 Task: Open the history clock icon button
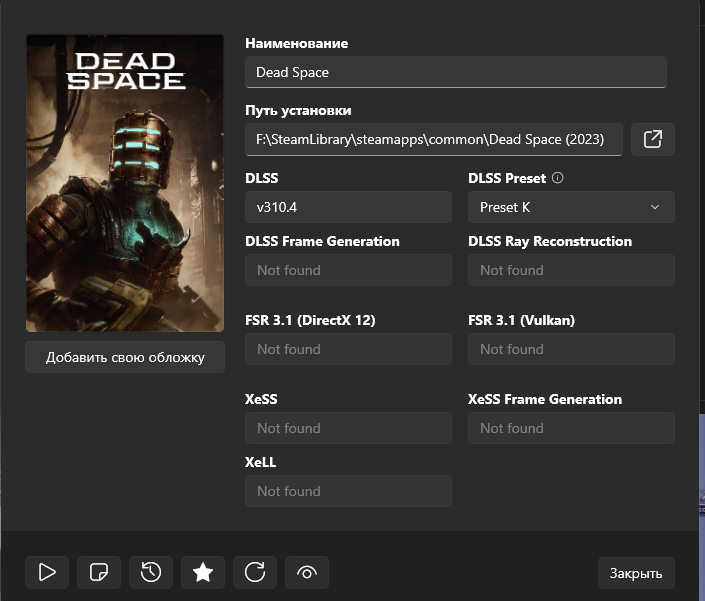click(151, 572)
